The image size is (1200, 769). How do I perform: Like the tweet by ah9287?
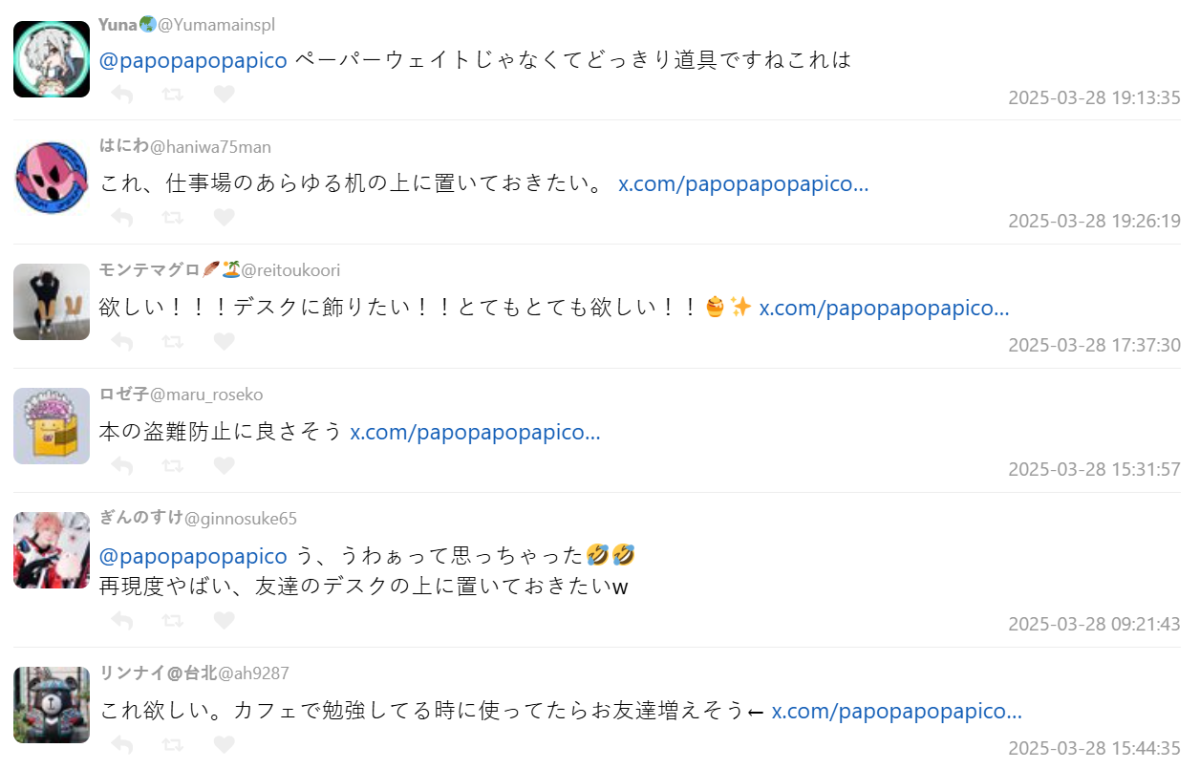click(224, 744)
